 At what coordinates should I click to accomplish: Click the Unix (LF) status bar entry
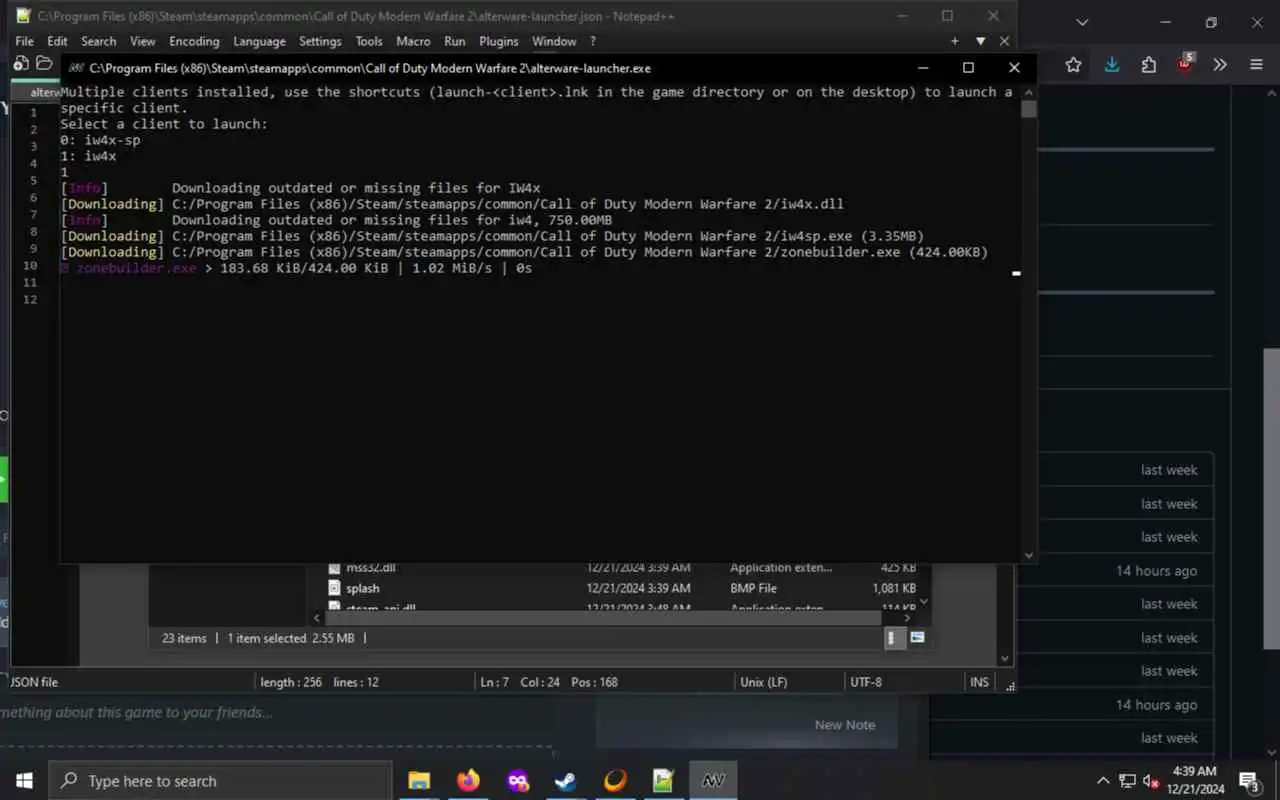point(764,682)
